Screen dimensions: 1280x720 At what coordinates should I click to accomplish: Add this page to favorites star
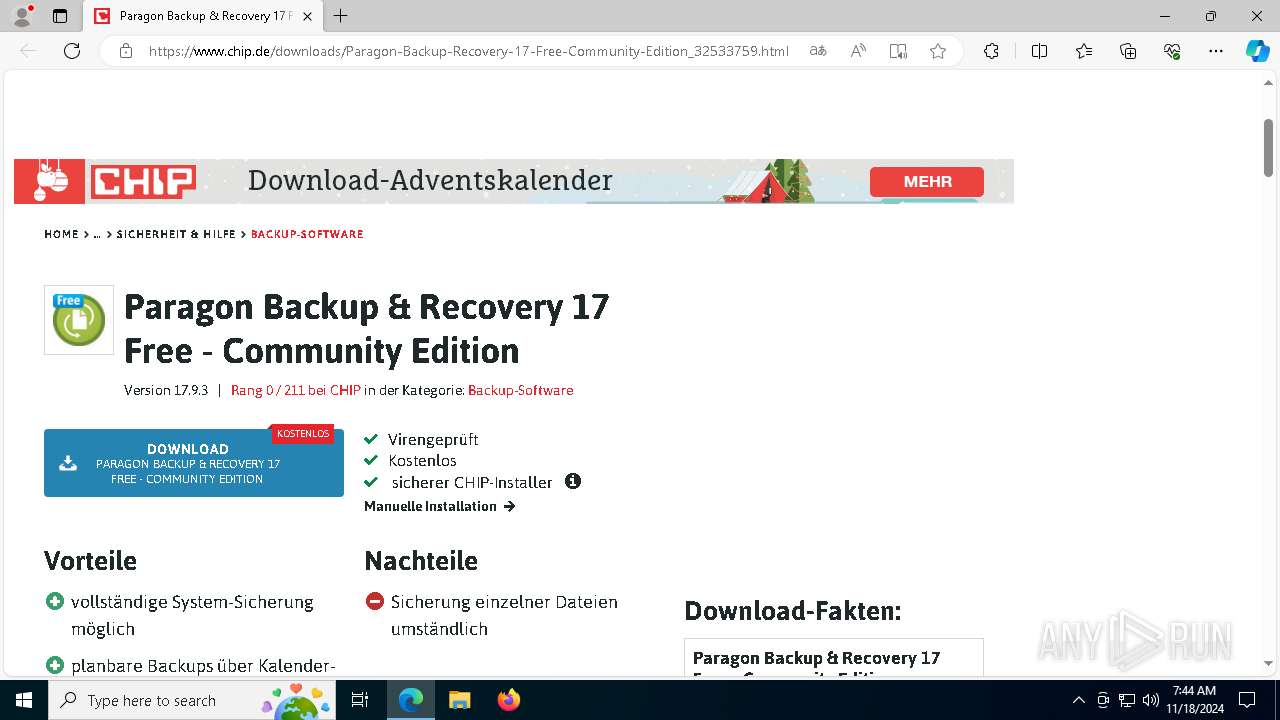938,51
